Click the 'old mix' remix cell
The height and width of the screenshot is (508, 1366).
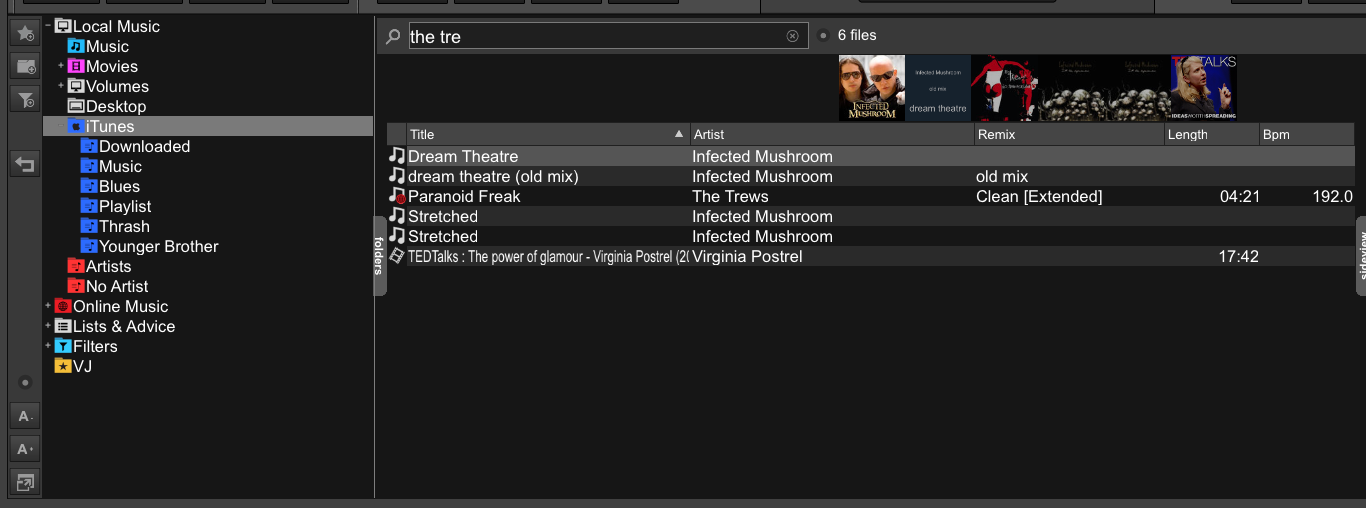[x=1002, y=176]
